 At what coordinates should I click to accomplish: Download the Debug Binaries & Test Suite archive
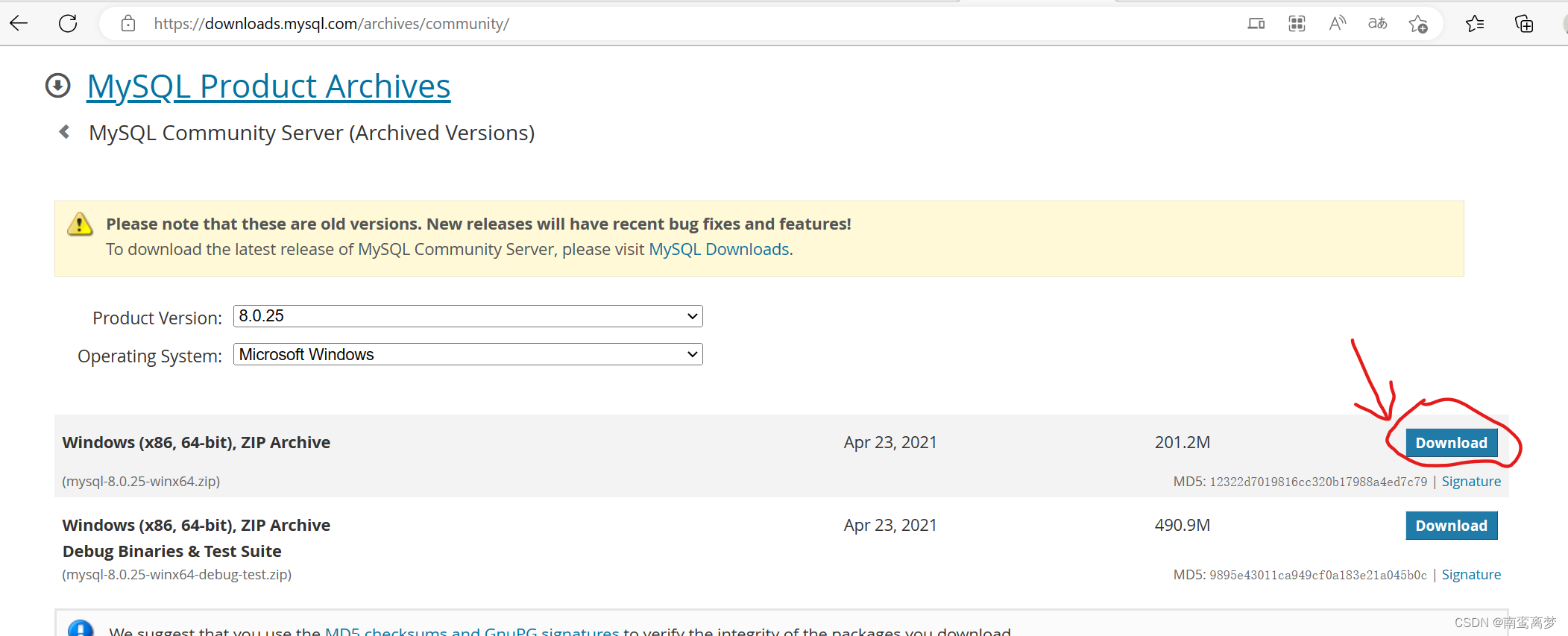(x=1451, y=526)
